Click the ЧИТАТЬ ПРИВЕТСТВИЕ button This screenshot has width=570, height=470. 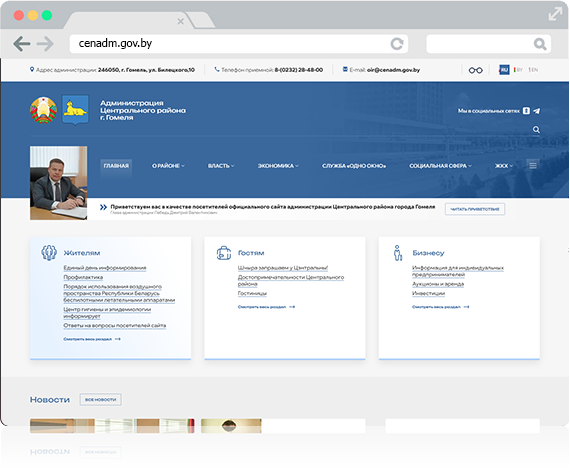[475, 209]
